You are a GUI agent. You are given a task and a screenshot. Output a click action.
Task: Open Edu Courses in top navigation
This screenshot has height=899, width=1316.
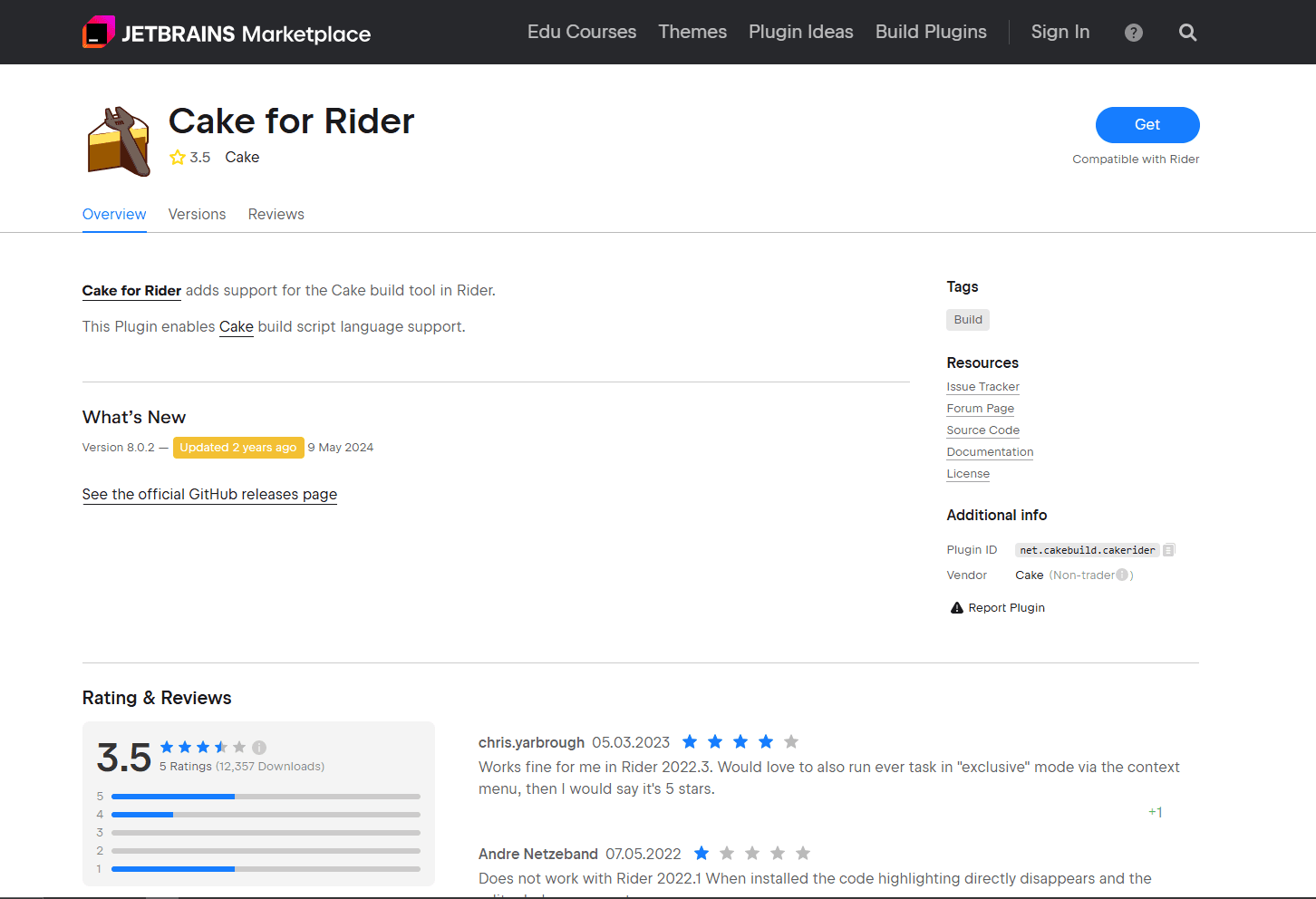582,32
